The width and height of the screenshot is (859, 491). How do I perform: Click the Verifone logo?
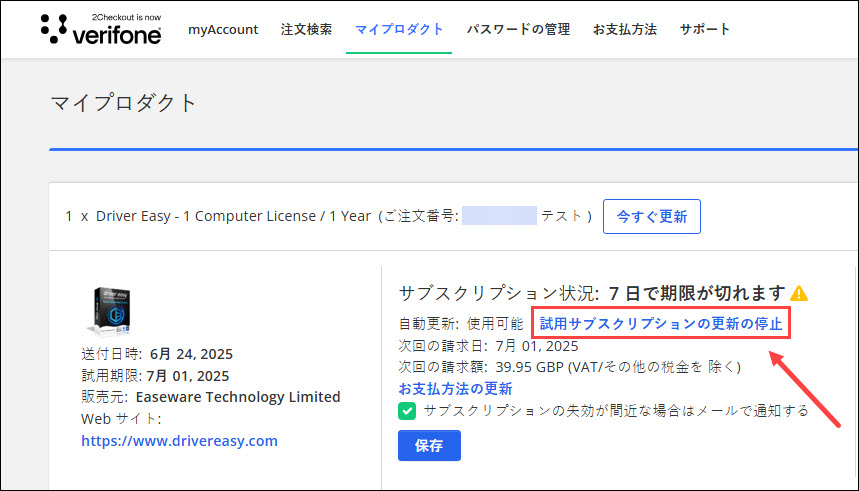pyautogui.click(x=101, y=28)
